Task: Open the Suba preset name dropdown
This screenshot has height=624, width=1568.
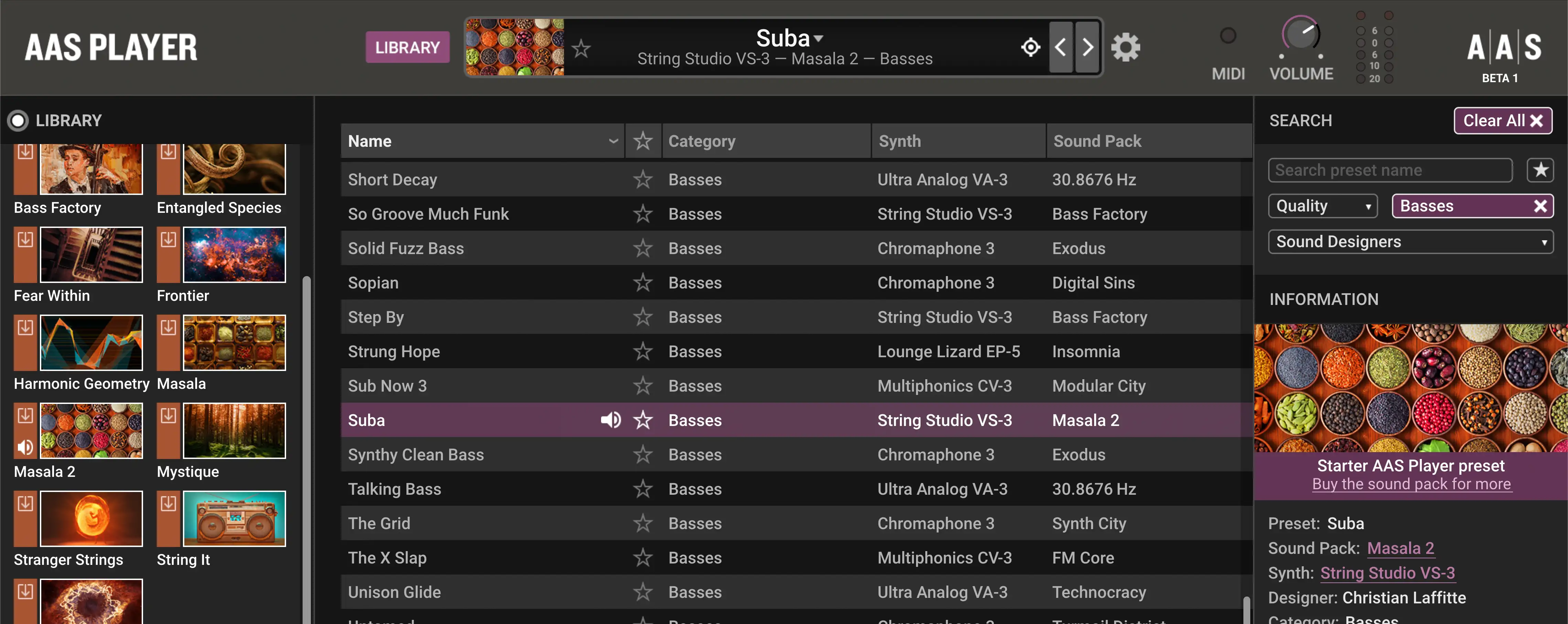Action: (x=790, y=39)
